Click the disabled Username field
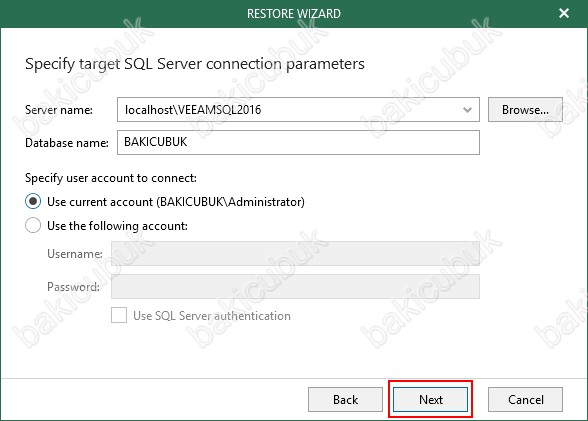This screenshot has height=421, width=588. click(295, 254)
